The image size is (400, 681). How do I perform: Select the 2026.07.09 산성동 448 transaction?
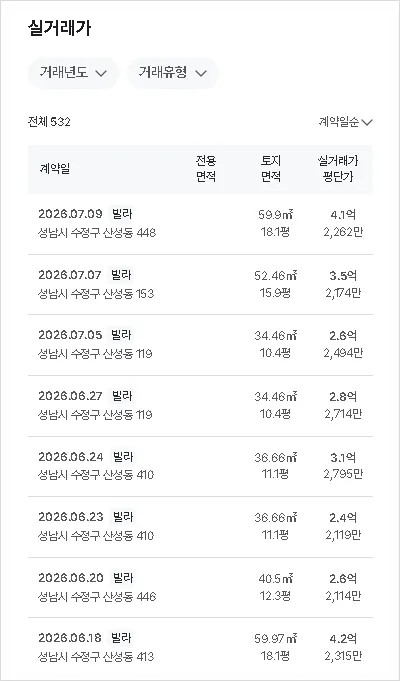click(200, 224)
